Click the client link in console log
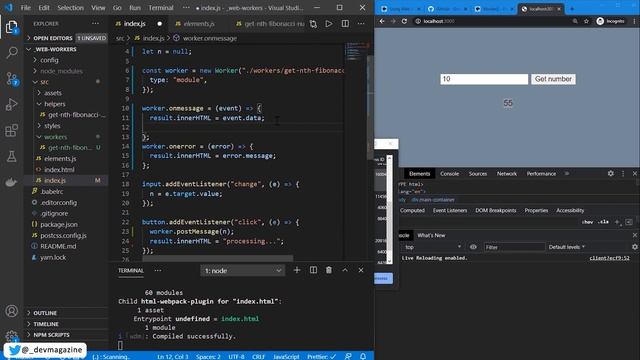Screen dimensions: 640x360 (609, 258)
